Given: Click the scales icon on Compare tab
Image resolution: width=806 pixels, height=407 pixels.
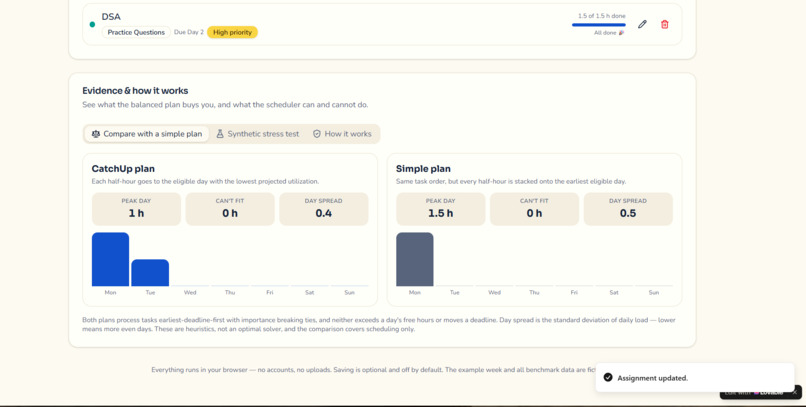Looking at the screenshot, I should [96, 134].
